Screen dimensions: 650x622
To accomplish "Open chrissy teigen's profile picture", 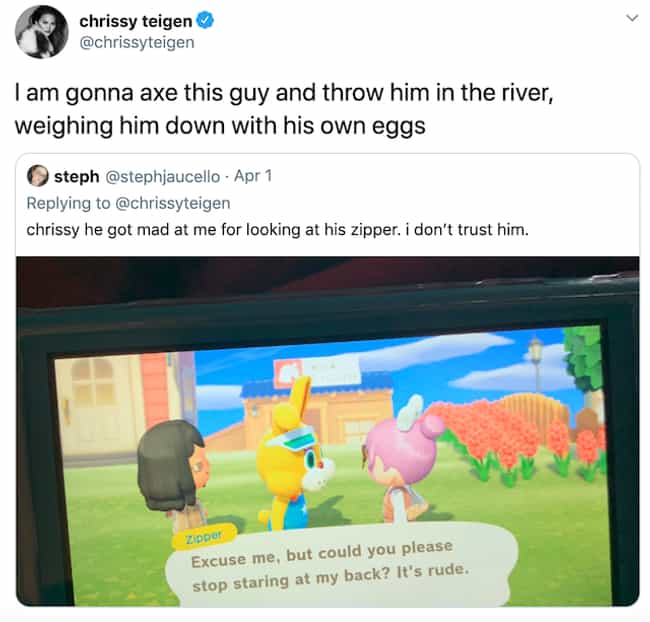I will coord(41,32).
